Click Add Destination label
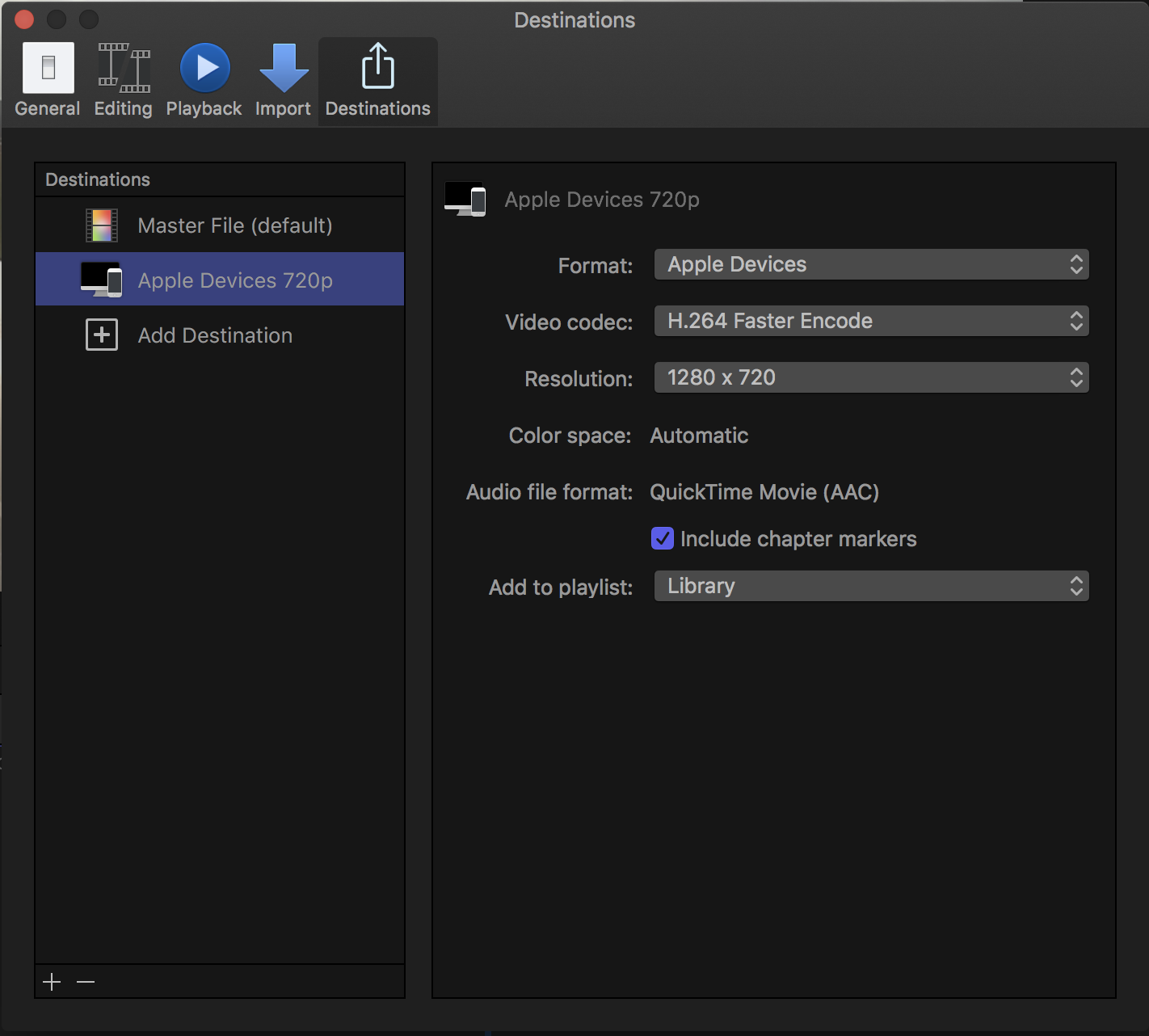 tap(215, 335)
